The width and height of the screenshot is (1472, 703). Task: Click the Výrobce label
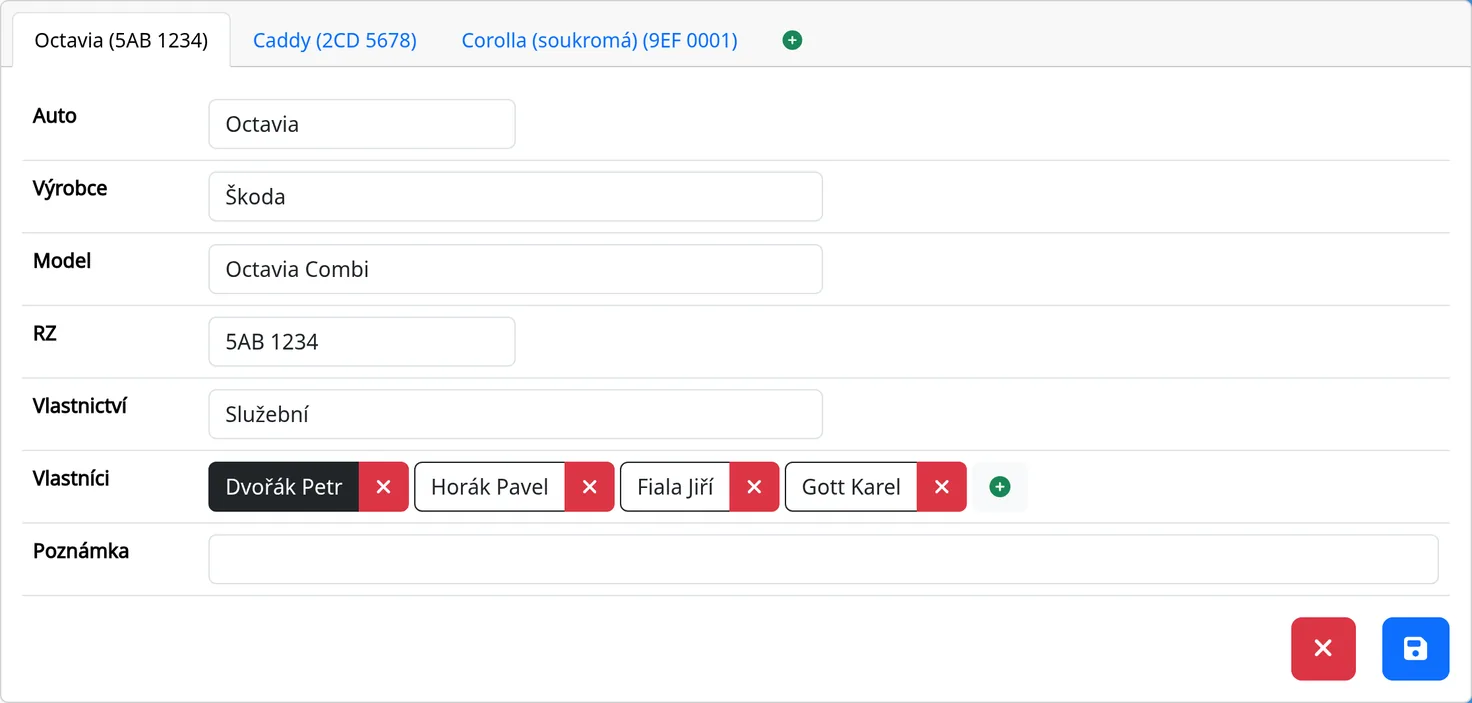(x=70, y=188)
